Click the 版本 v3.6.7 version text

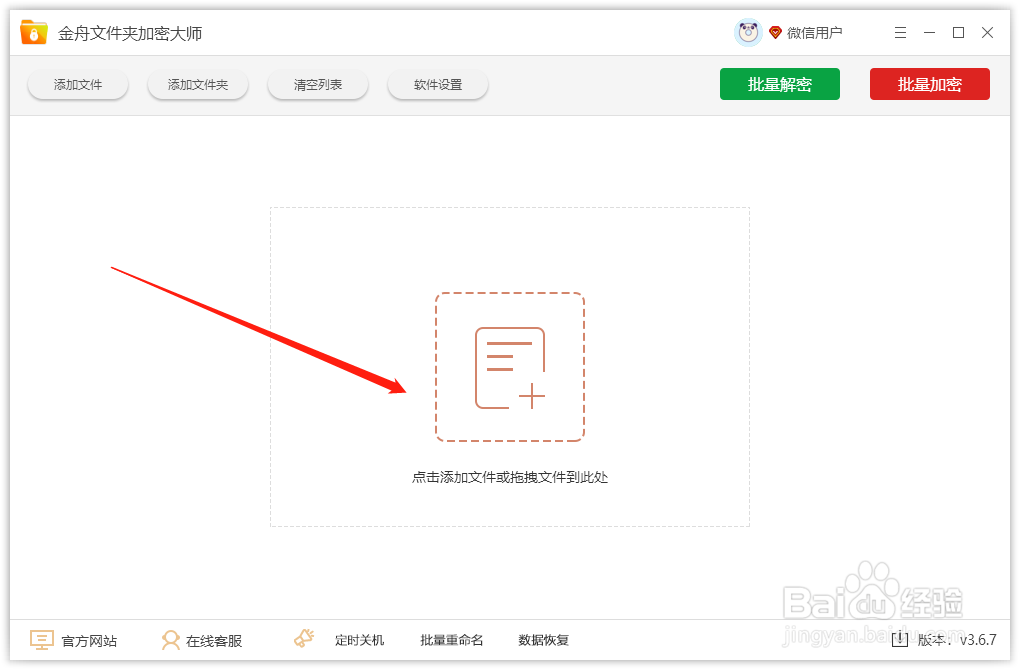[x=957, y=640]
